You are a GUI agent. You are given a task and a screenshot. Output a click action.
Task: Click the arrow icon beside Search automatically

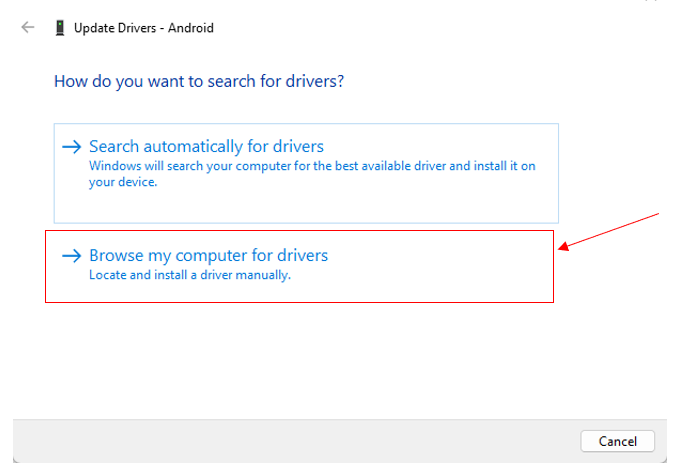click(x=71, y=147)
